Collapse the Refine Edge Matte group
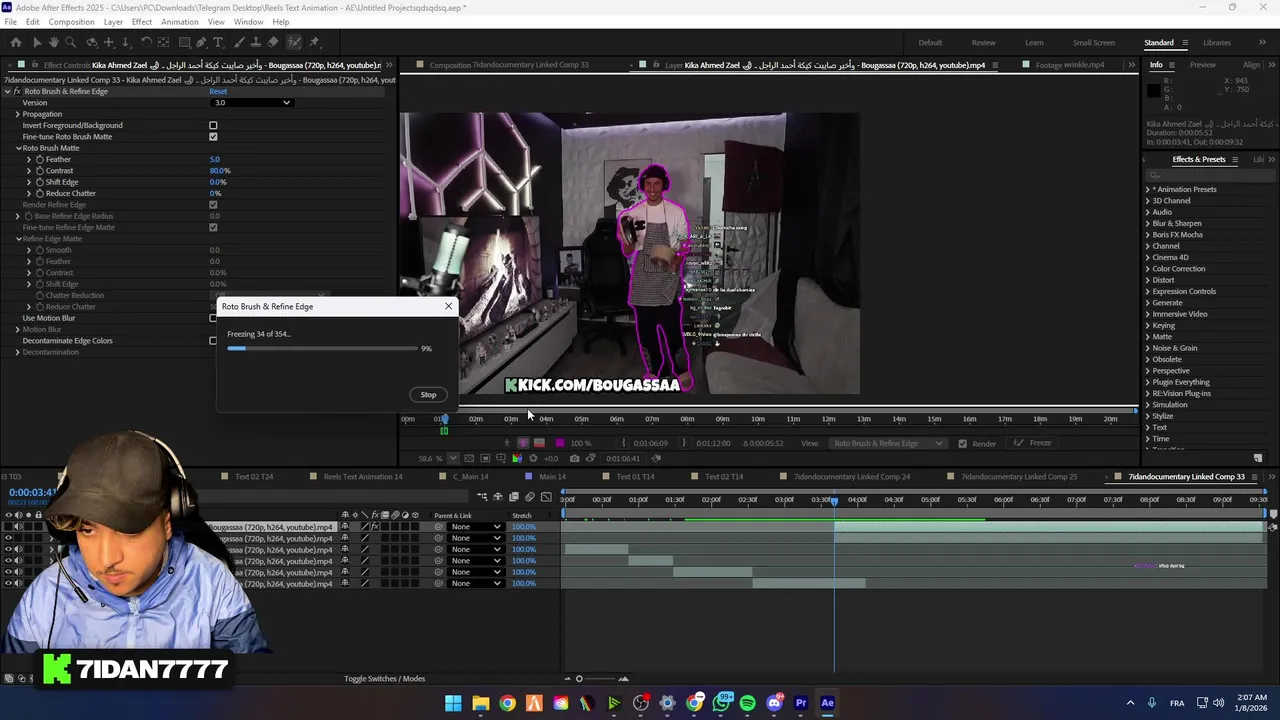The height and width of the screenshot is (720, 1280). tap(18, 239)
